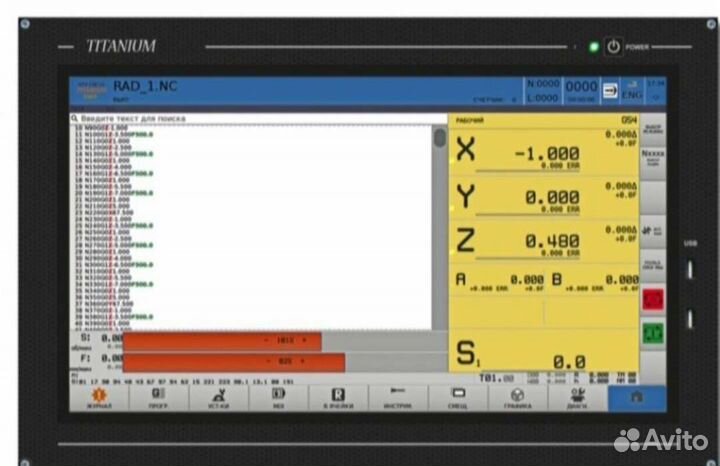Image resolution: width=720 pixels, height=466 pixels.
Task: Open the Устан setup icon
Action: point(219,398)
